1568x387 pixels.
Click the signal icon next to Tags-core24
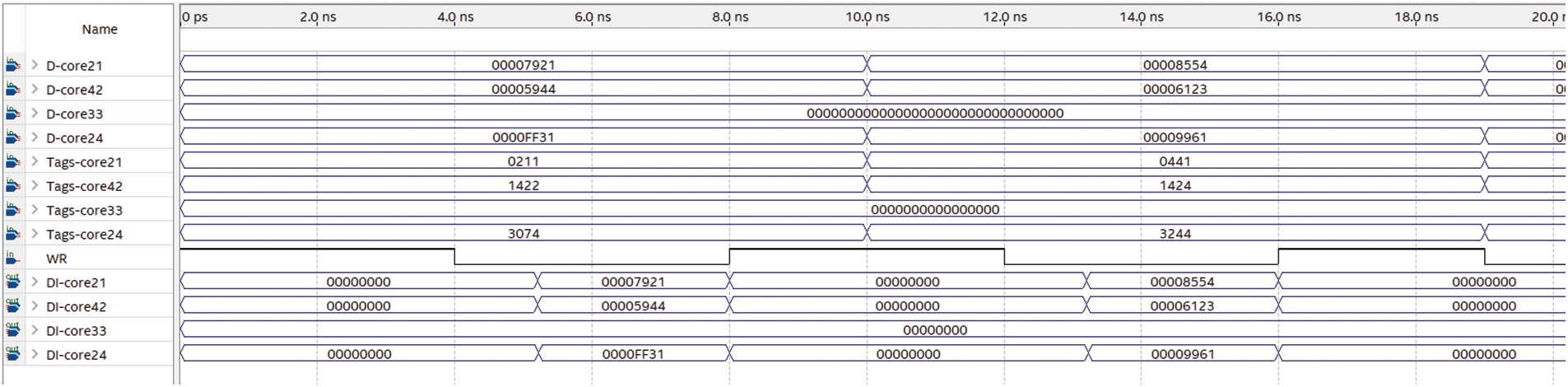[12, 234]
